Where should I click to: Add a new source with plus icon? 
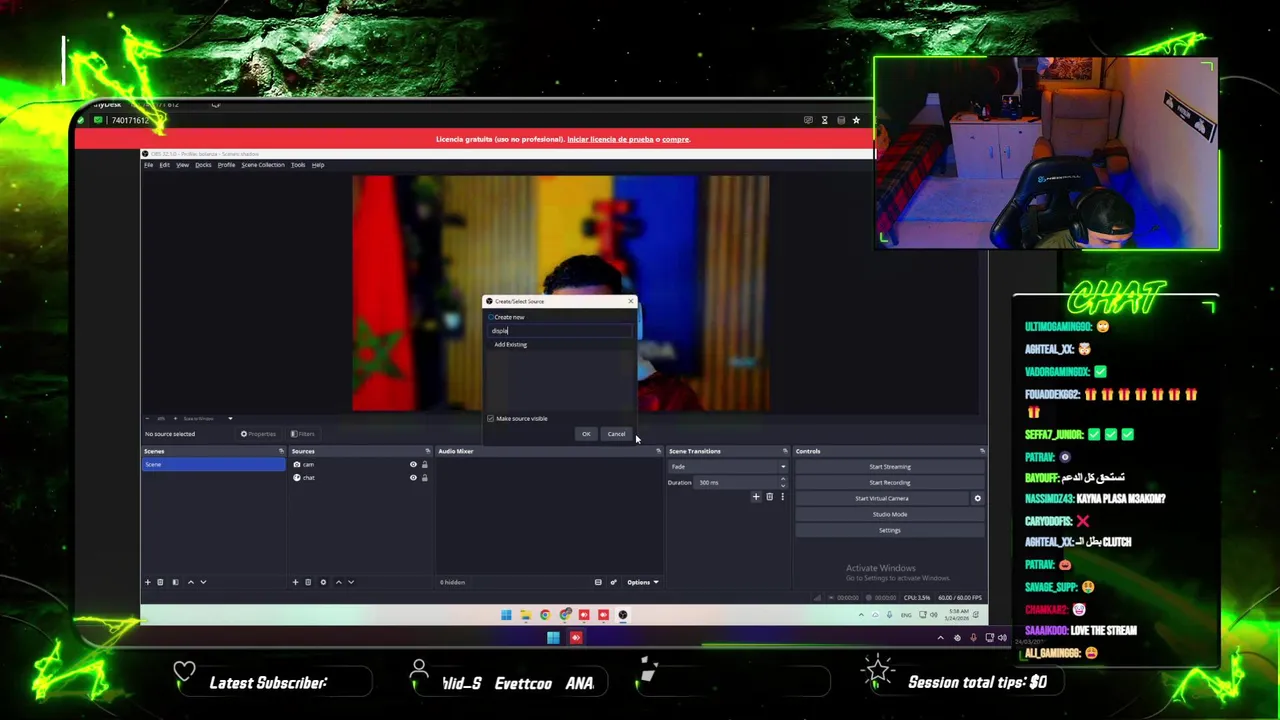[295, 582]
